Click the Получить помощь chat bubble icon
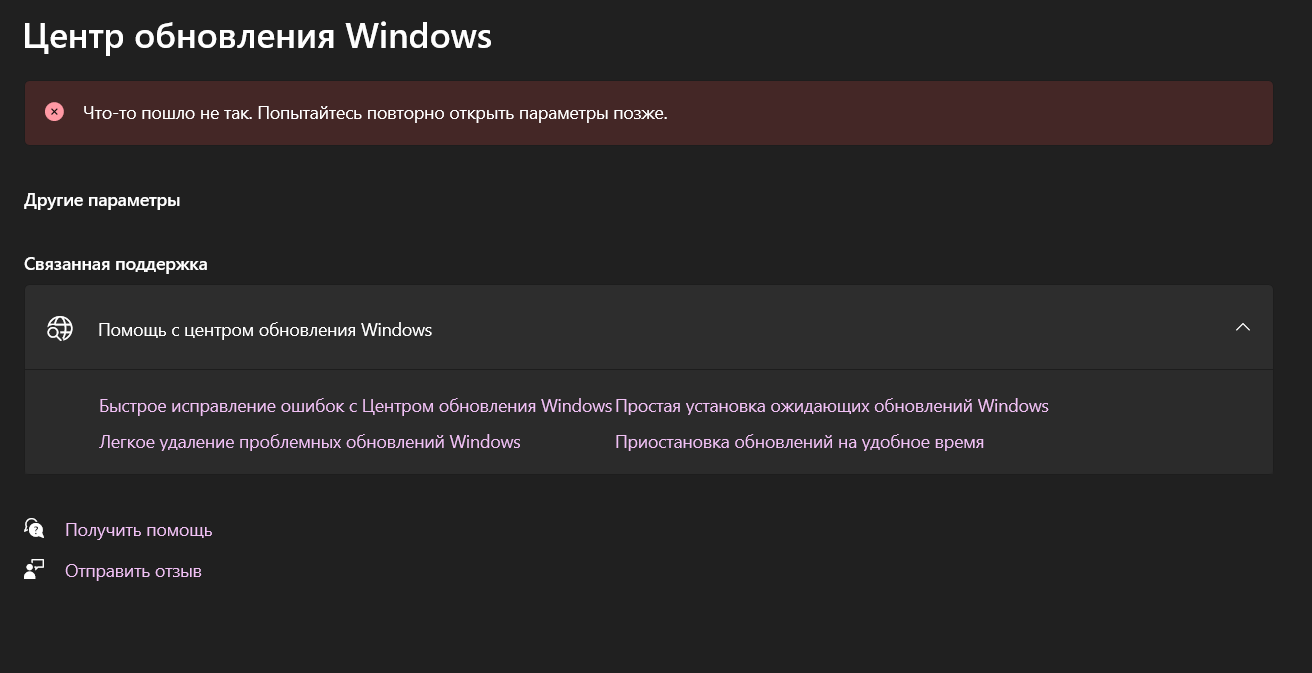1312x673 pixels. [34, 529]
